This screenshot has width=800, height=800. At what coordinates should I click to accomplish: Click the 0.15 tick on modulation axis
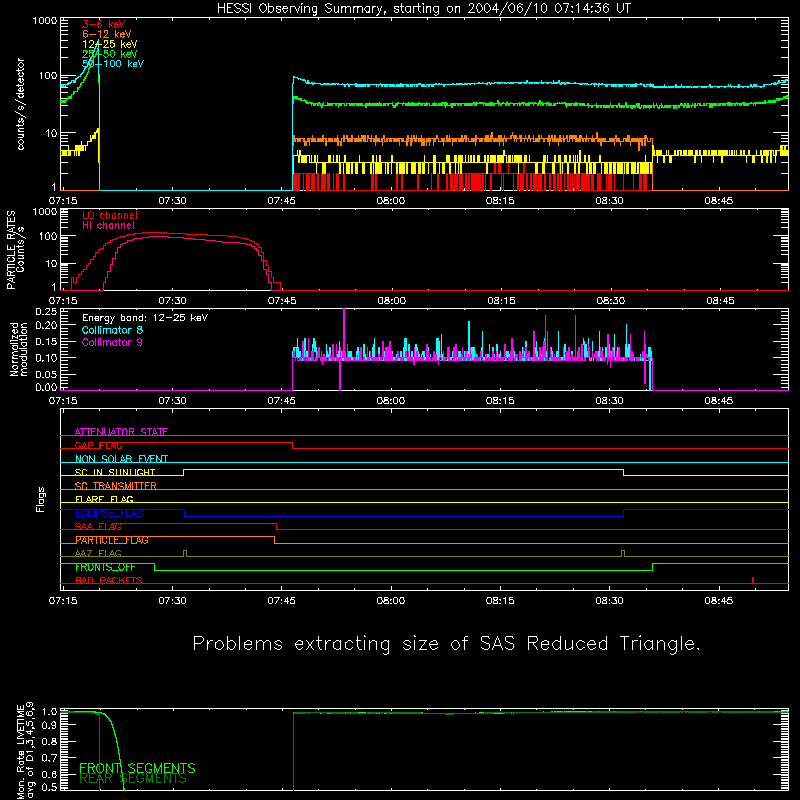(x=46, y=342)
